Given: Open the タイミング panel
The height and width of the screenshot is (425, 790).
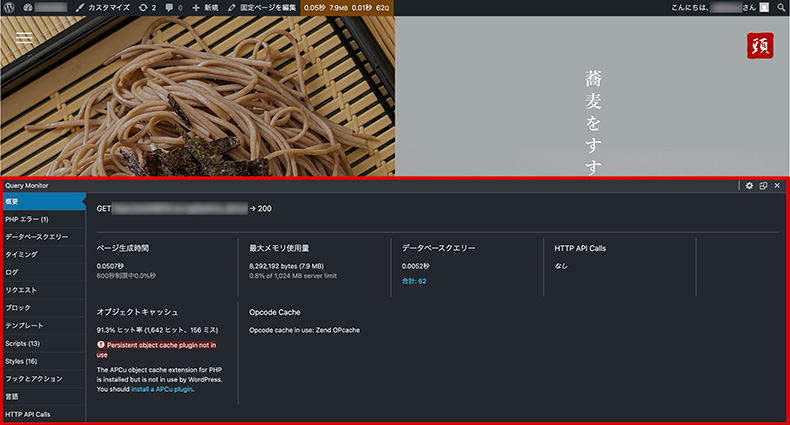Looking at the screenshot, I should pyautogui.click(x=44, y=255).
